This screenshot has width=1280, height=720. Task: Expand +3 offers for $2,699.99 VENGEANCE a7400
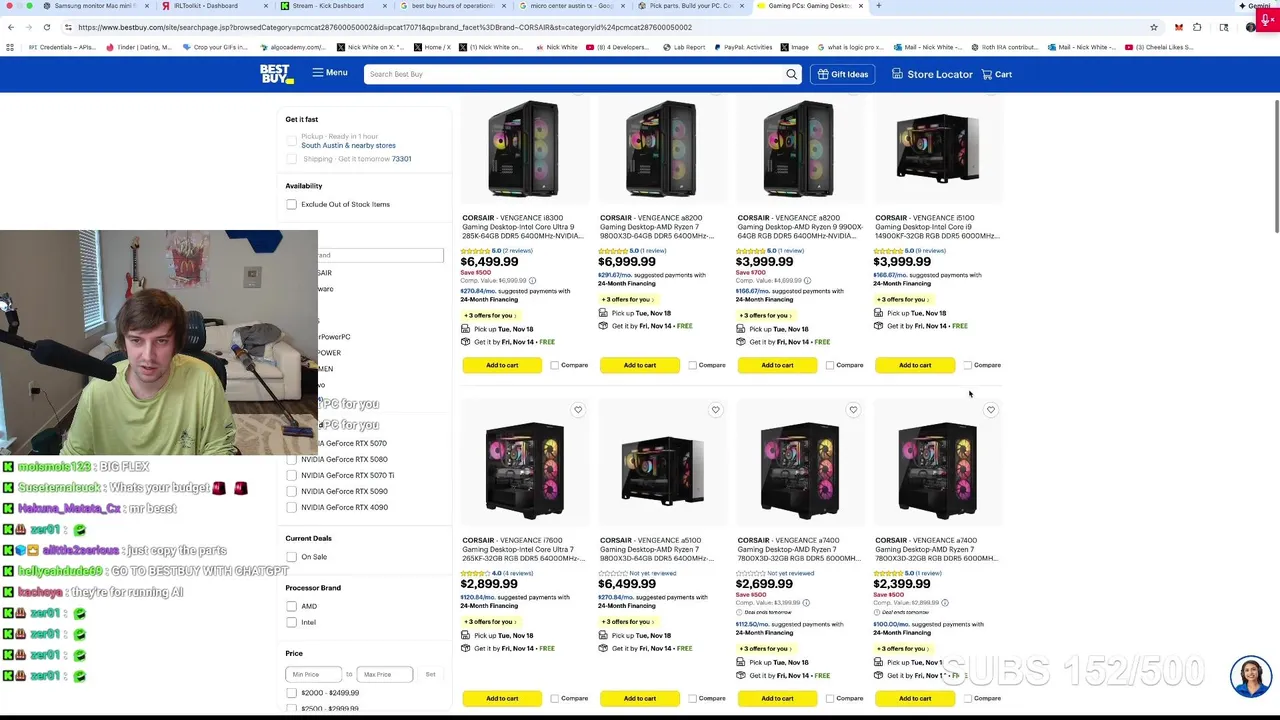(765, 648)
